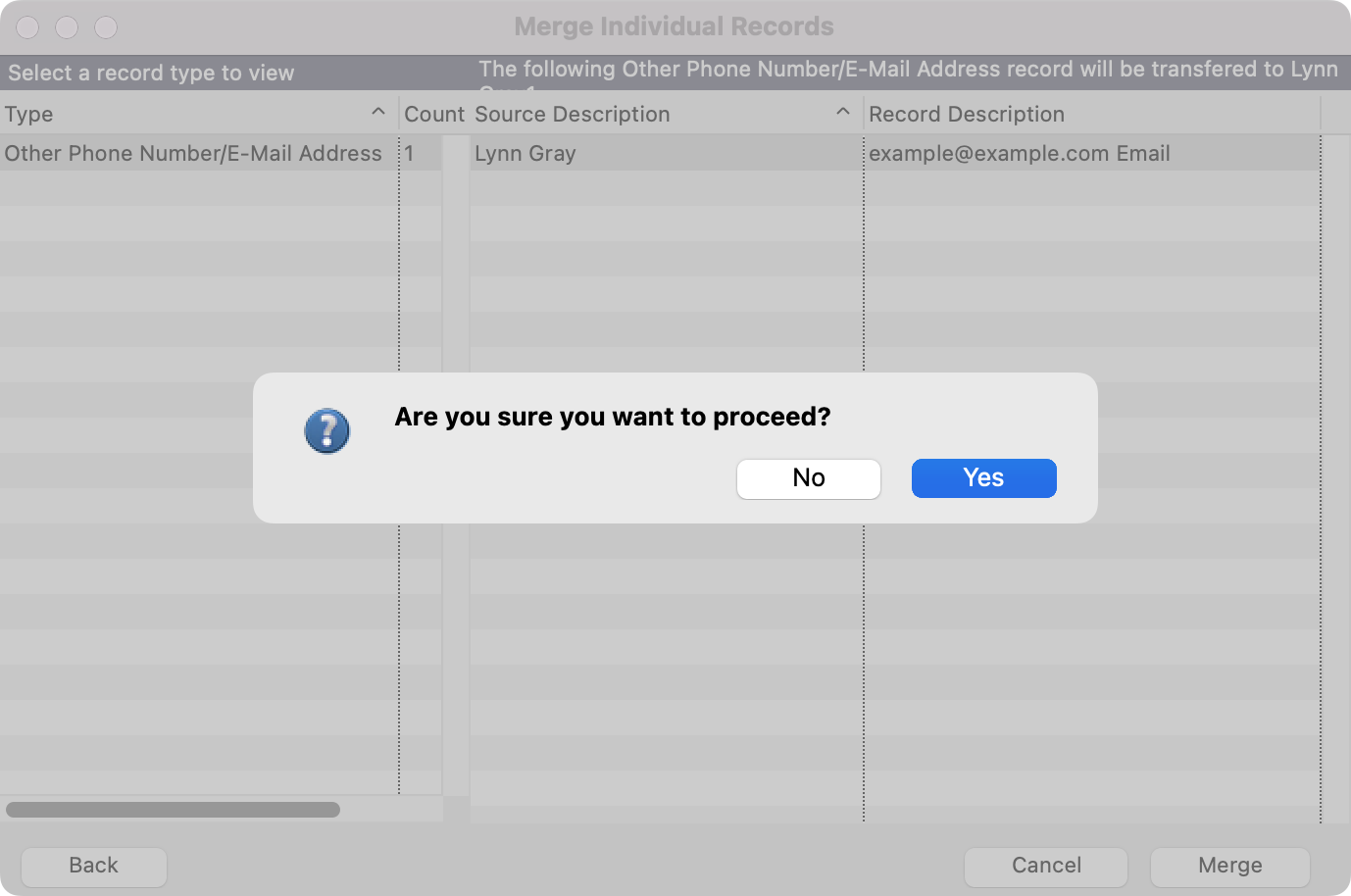1351x896 pixels.
Task: Decline by pressing the No button
Action: point(808,478)
